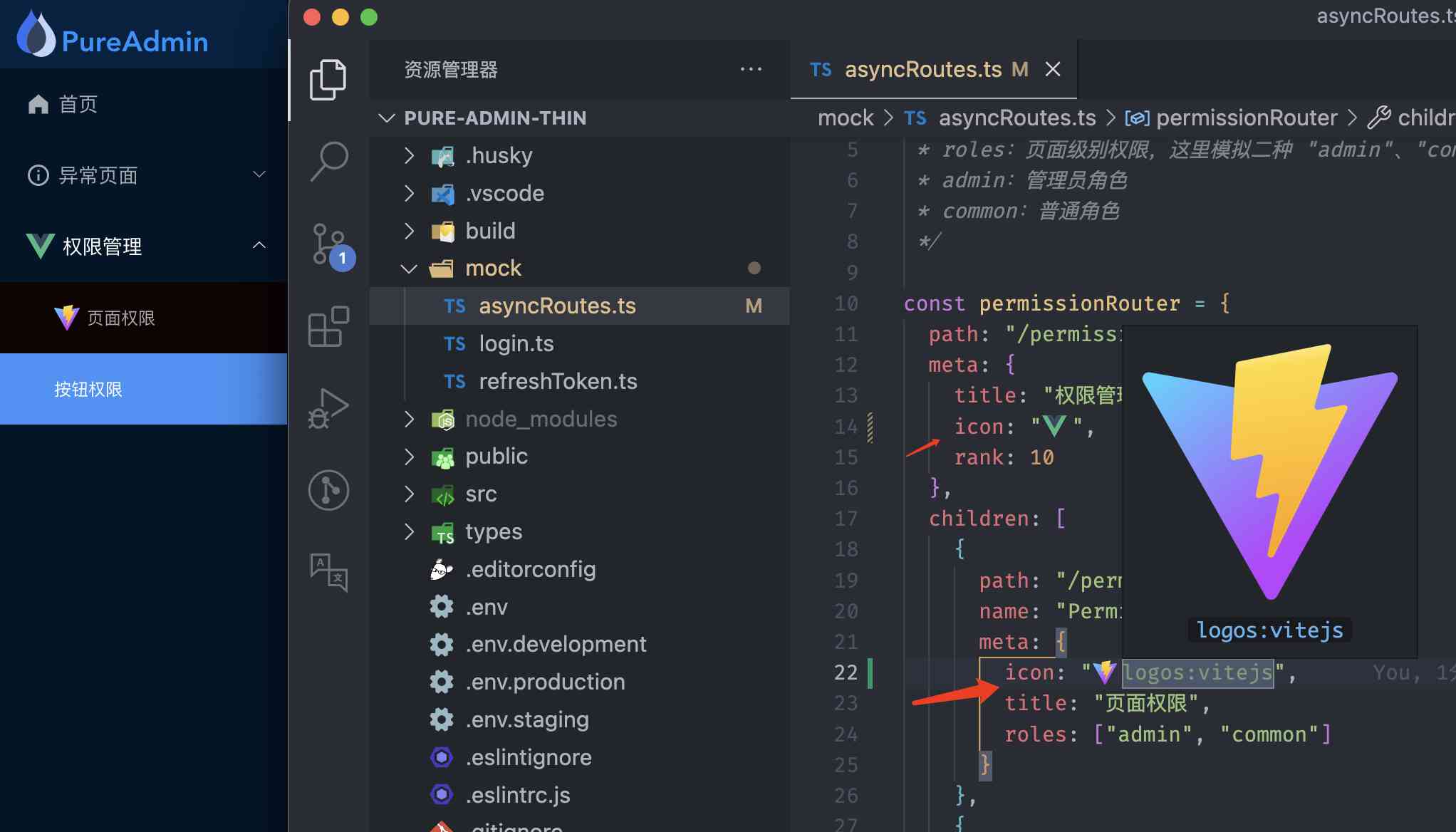Viewport: 1456px width, 832px height.
Task: Click the Vite icon beside 页面权限
Action: (x=67, y=318)
